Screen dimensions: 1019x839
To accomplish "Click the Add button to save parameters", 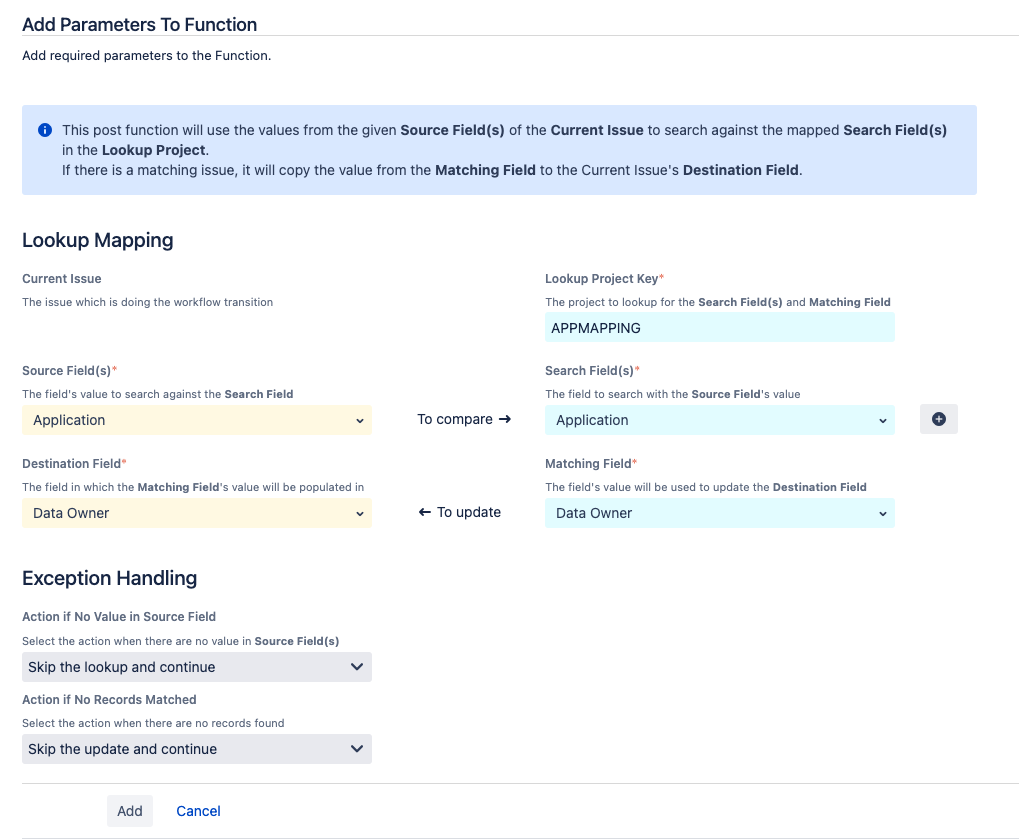I will click(129, 811).
